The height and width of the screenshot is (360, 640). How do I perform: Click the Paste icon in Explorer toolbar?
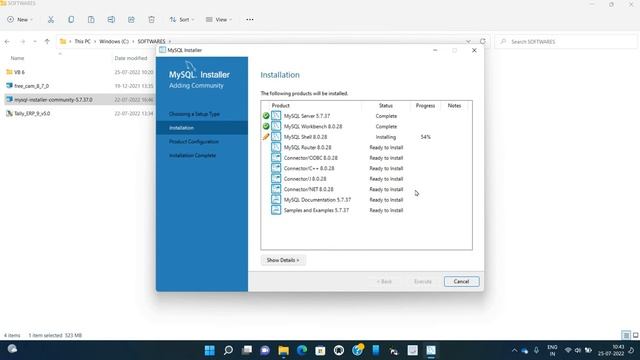(x=91, y=20)
